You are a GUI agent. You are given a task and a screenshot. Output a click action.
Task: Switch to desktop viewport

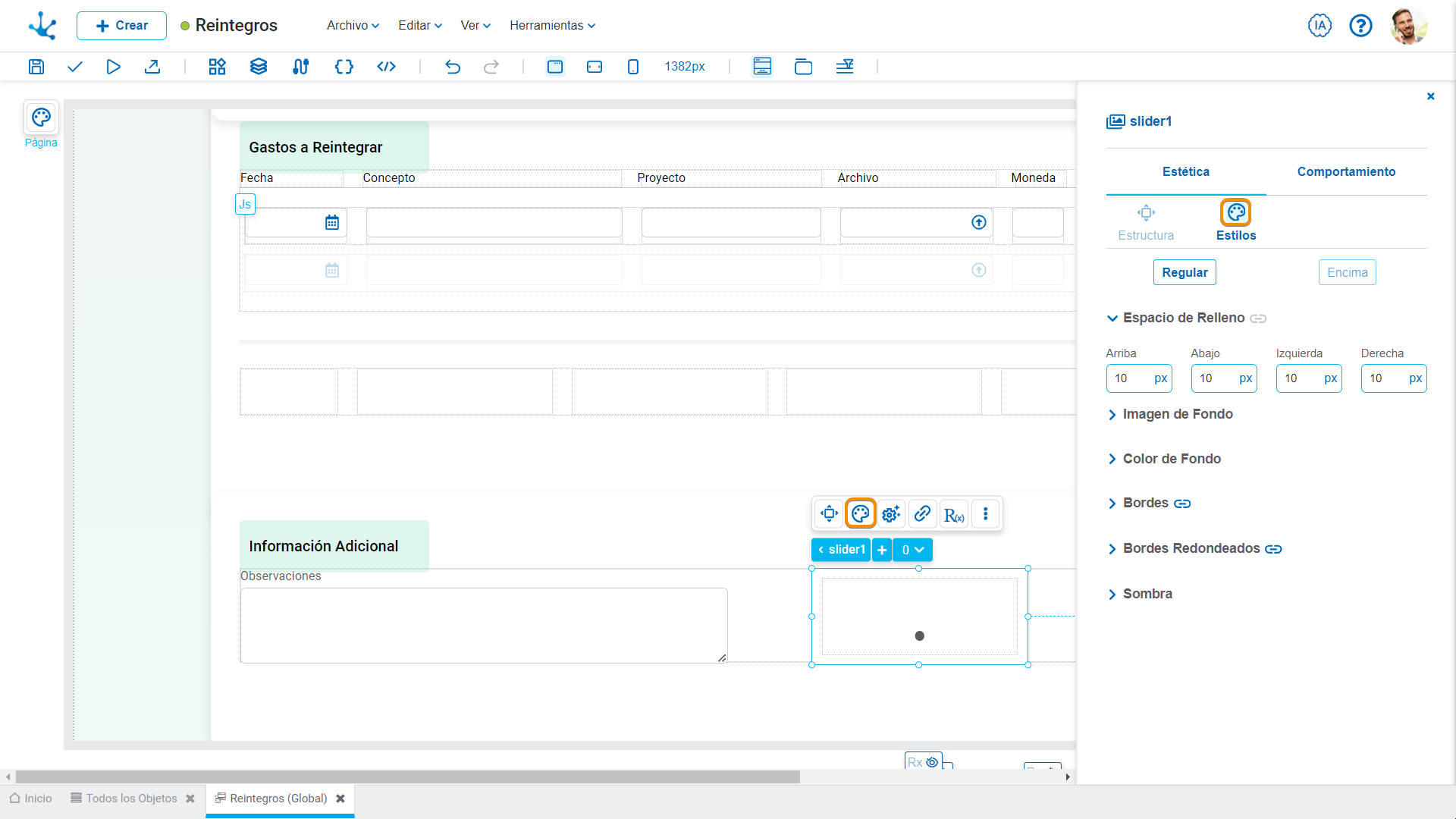click(x=555, y=67)
